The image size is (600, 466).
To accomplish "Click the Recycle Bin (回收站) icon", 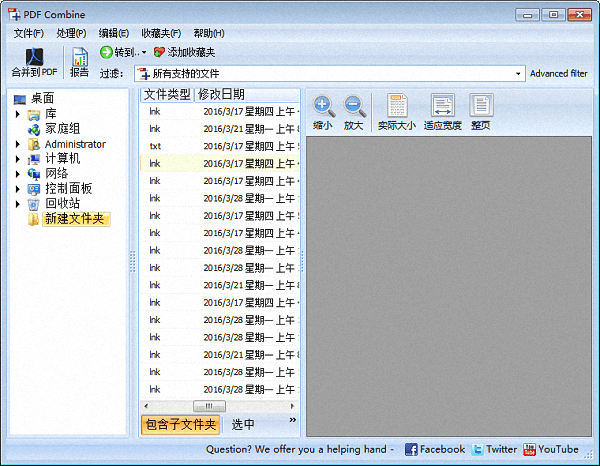I will click(x=34, y=204).
